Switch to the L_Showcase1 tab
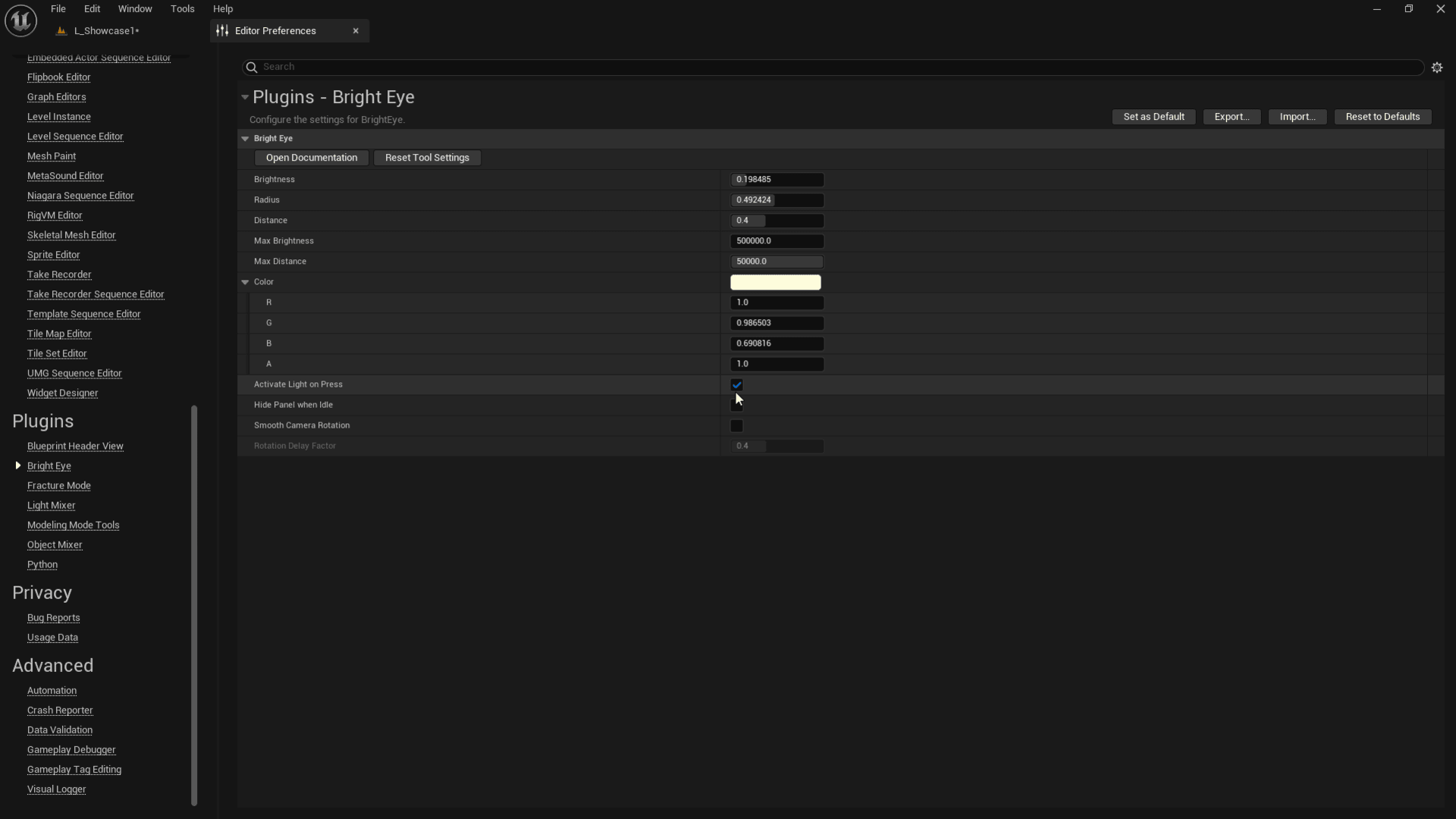 pos(106,31)
